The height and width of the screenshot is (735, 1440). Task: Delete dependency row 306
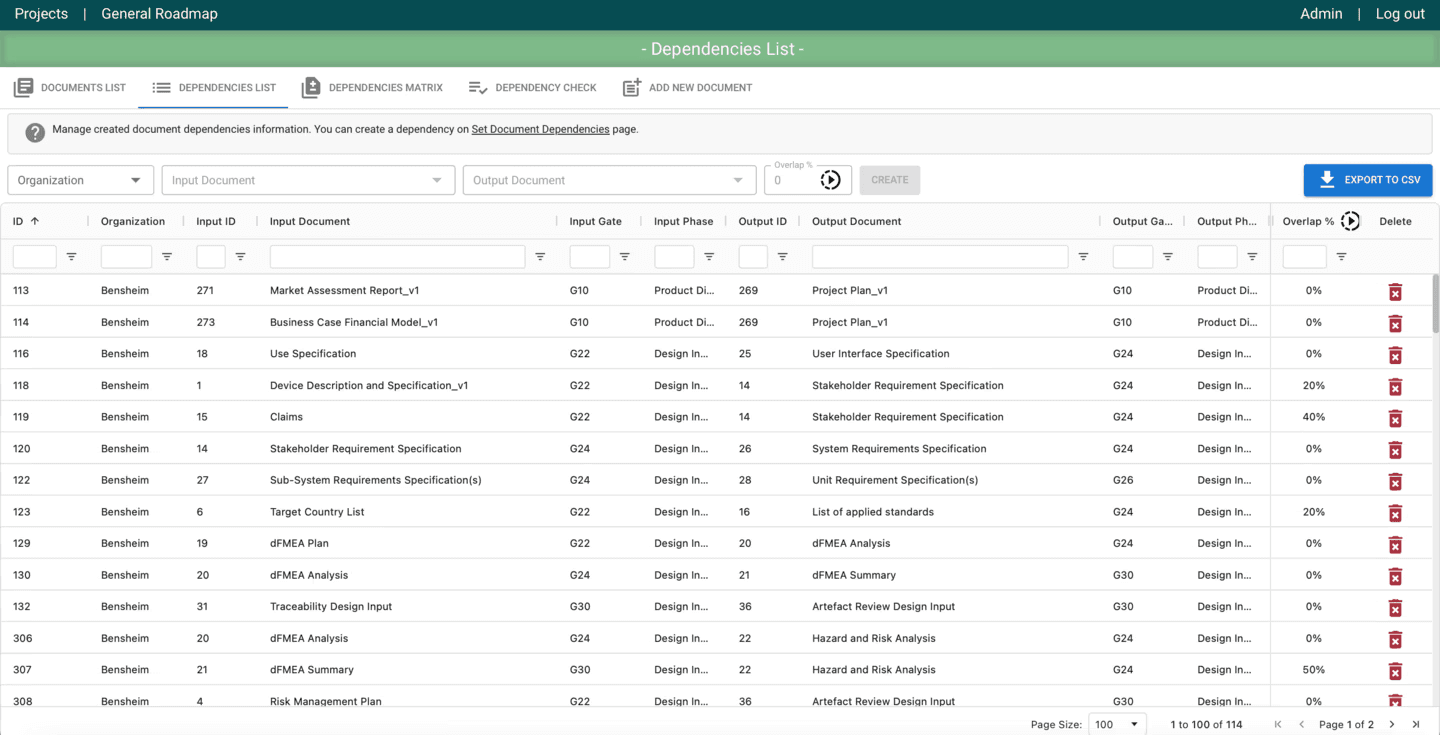pyautogui.click(x=1395, y=639)
